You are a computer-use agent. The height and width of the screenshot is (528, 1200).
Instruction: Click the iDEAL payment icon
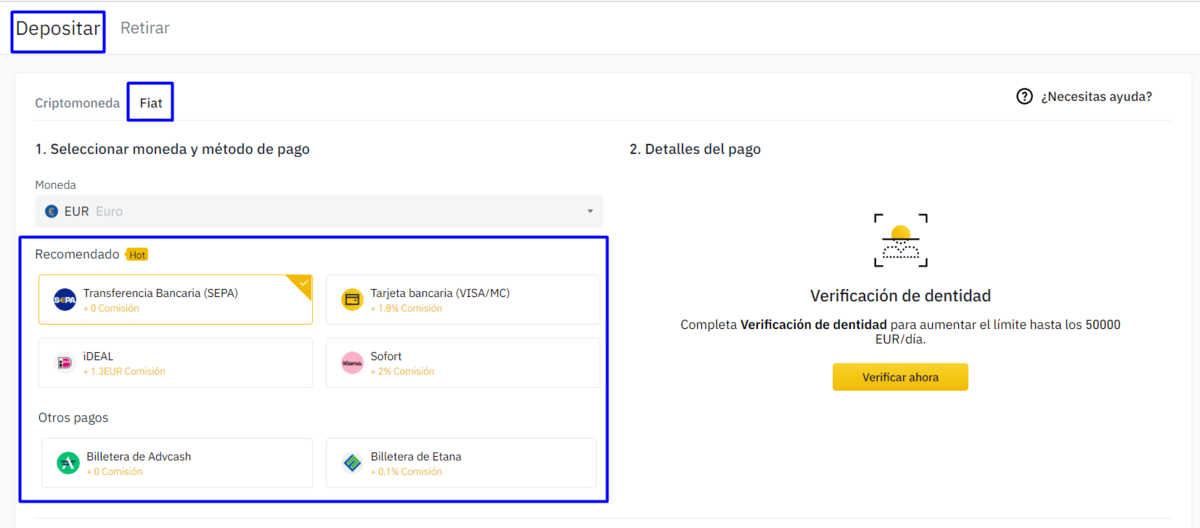(x=65, y=363)
